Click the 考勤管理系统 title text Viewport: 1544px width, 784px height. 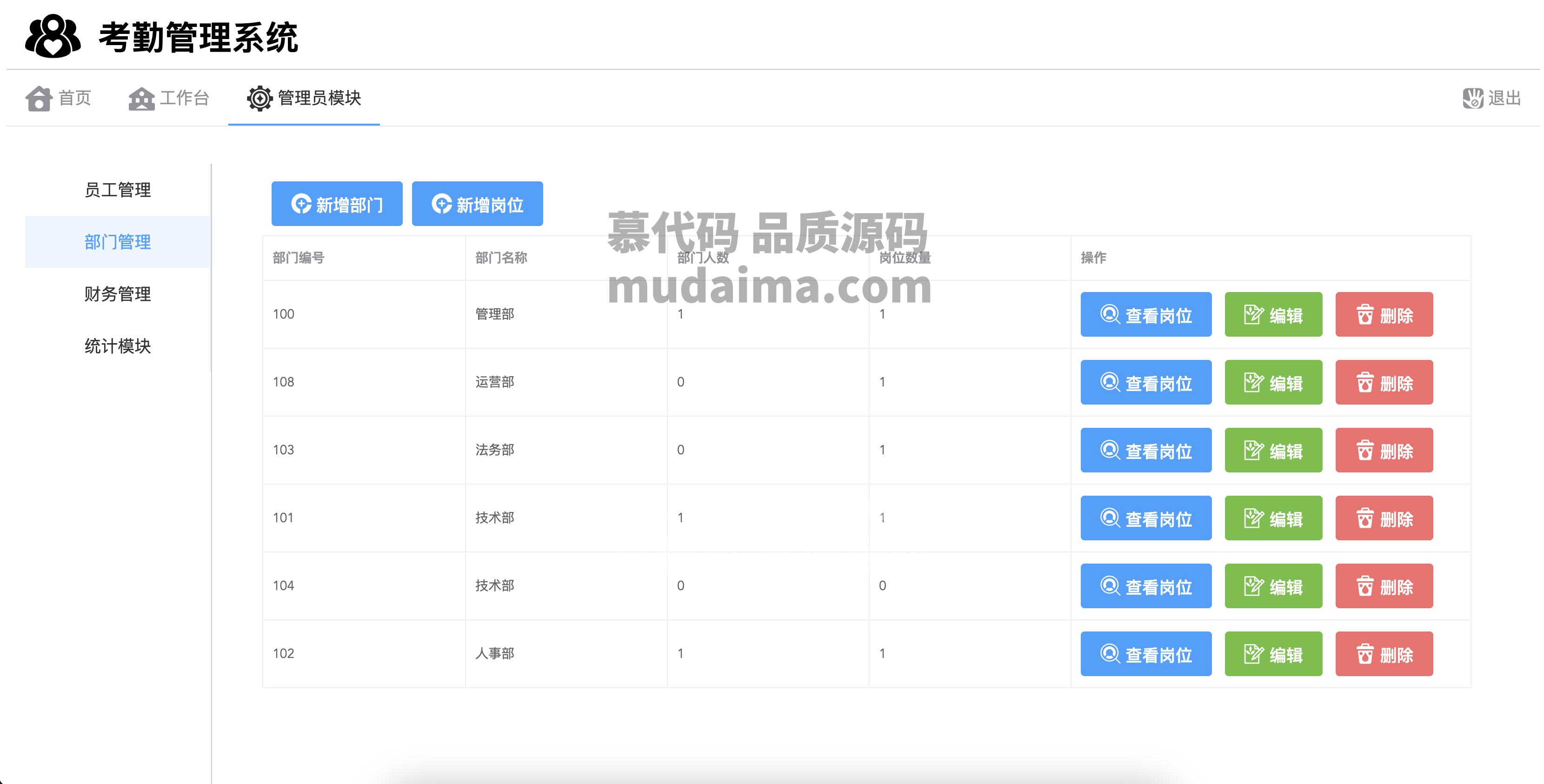(199, 37)
